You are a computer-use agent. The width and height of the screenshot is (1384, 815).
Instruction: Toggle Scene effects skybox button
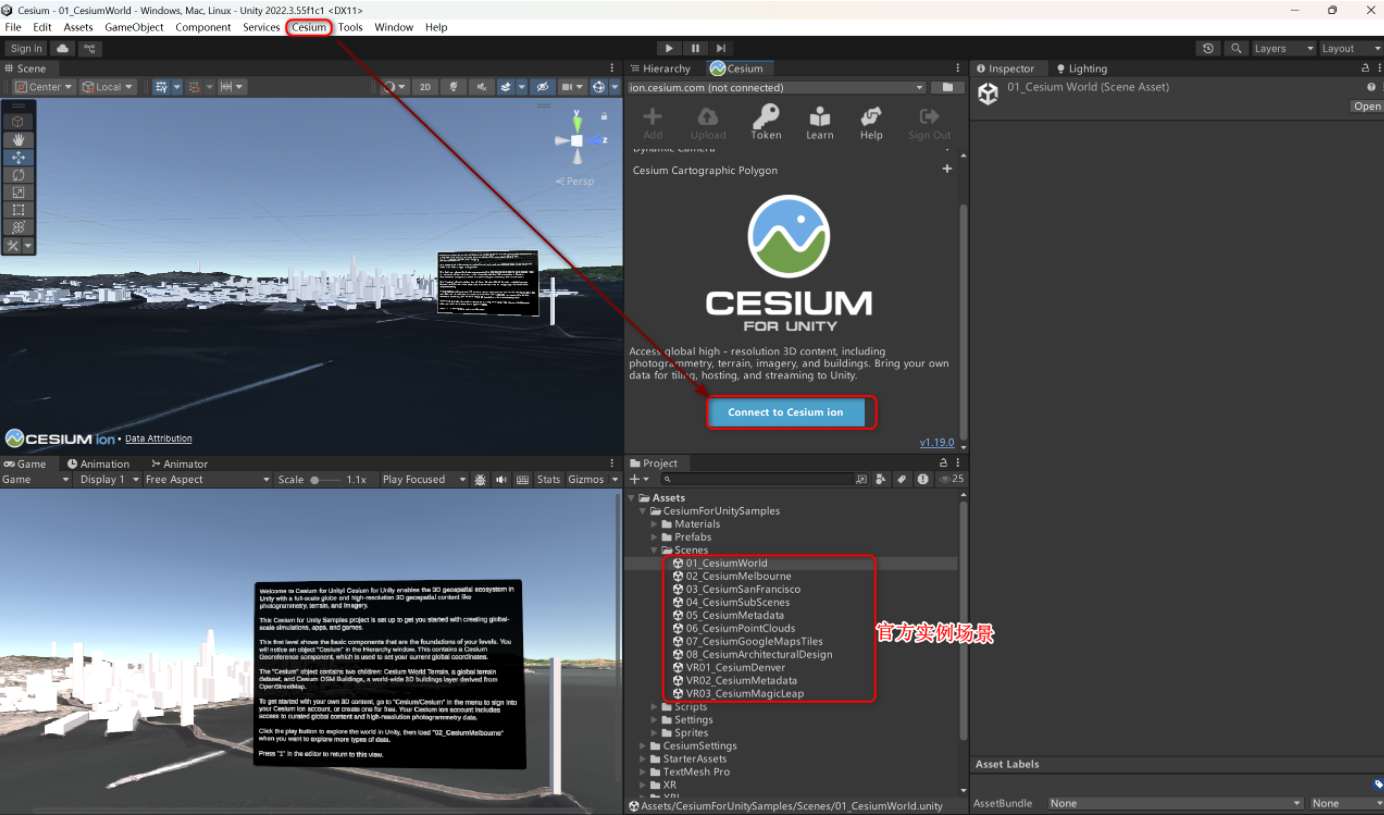pyautogui.click(x=506, y=87)
